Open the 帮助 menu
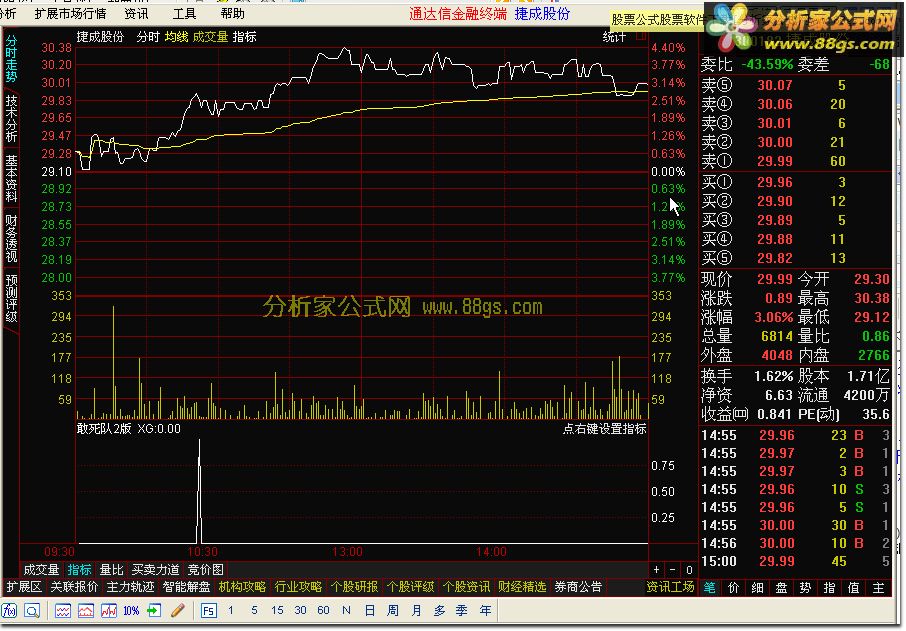The height and width of the screenshot is (631, 906). pos(232,13)
